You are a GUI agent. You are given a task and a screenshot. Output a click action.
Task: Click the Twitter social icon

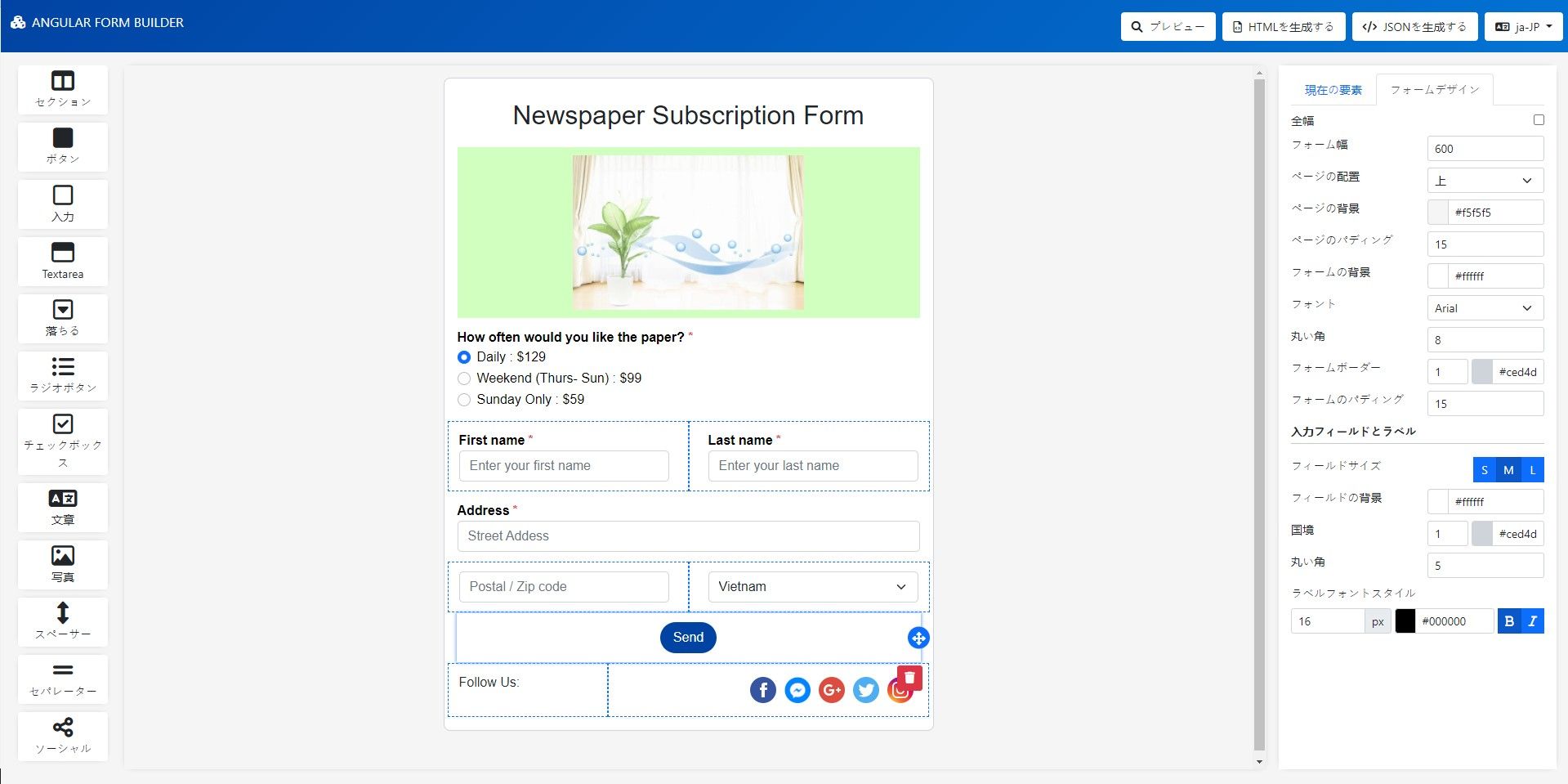pos(866,690)
